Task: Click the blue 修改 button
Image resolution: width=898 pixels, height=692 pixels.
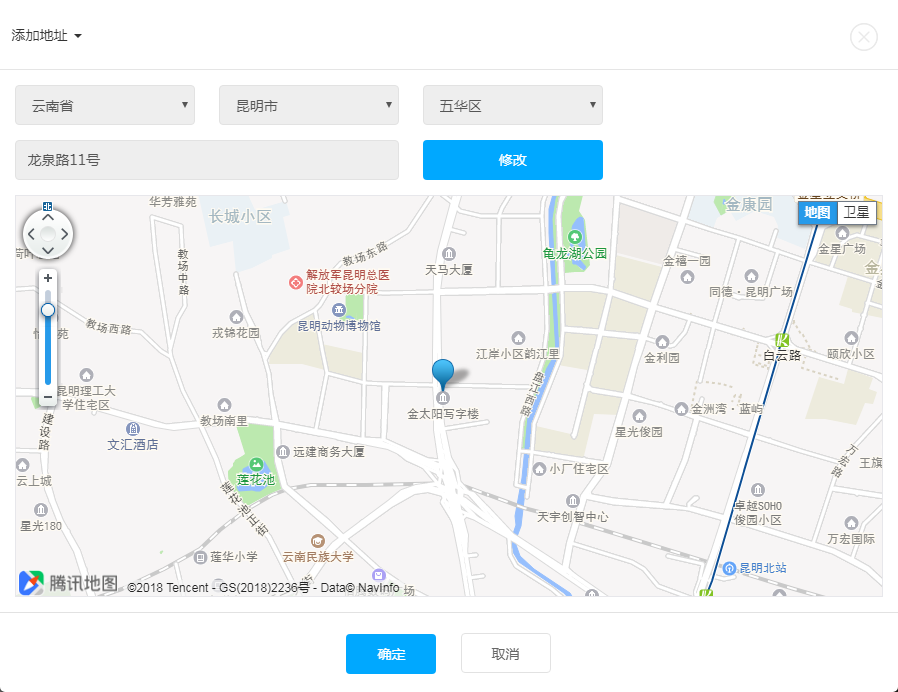Action: pos(513,160)
